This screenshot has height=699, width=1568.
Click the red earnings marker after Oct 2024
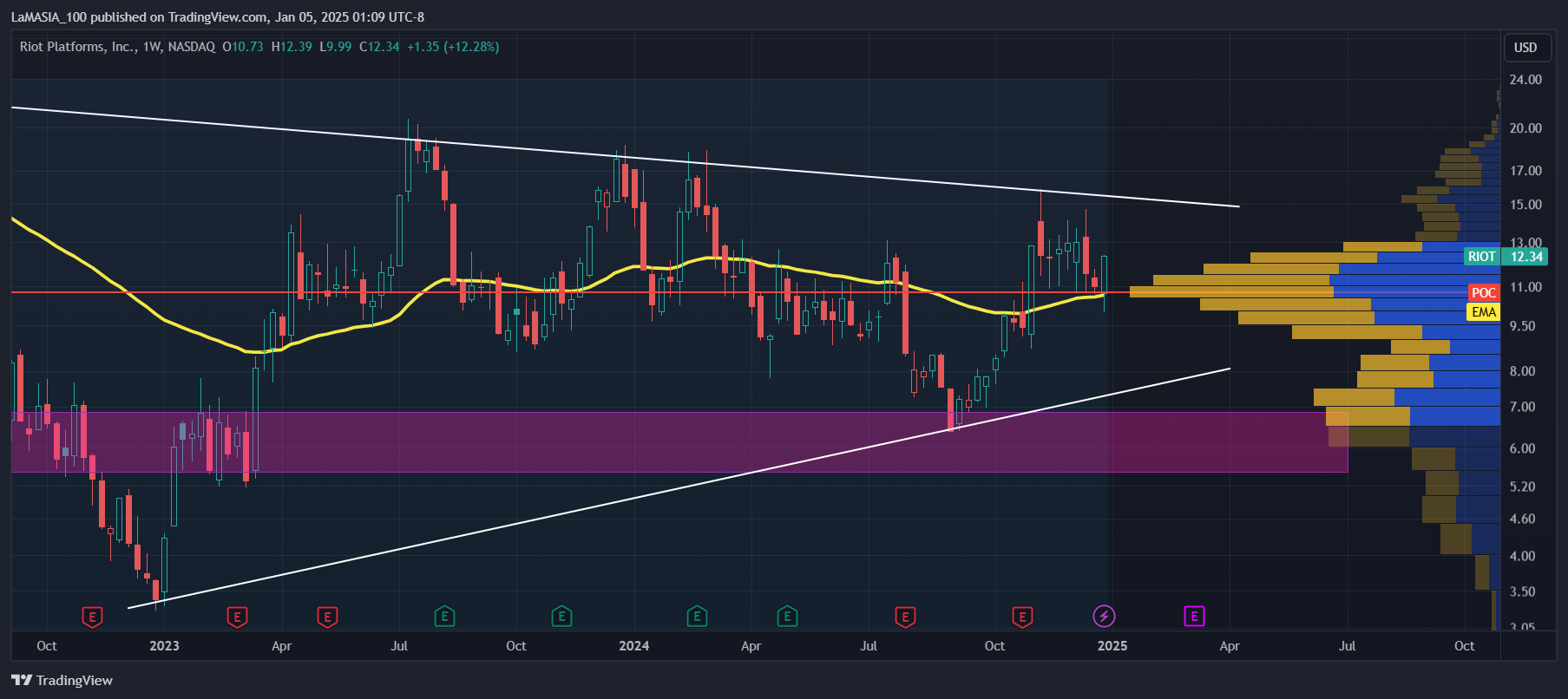point(1022,617)
